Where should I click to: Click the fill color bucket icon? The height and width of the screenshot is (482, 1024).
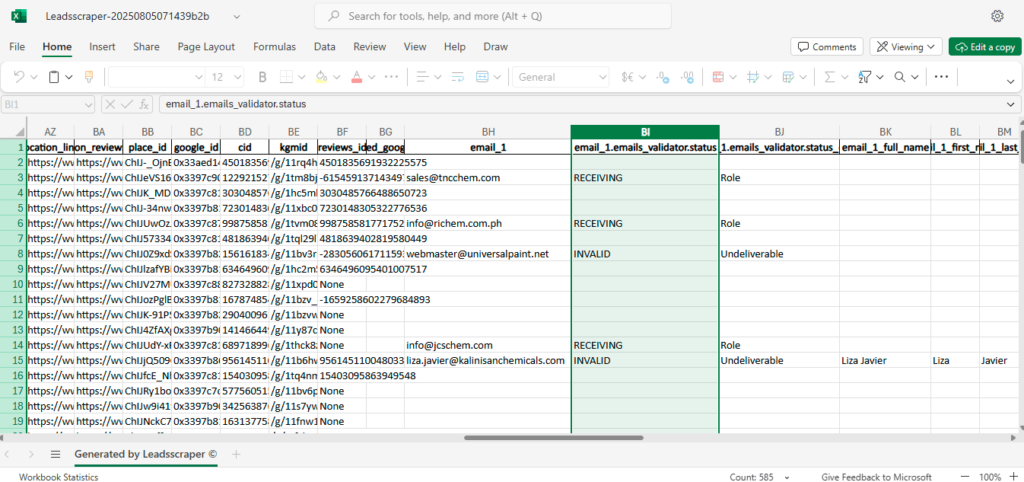(x=322, y=77)
